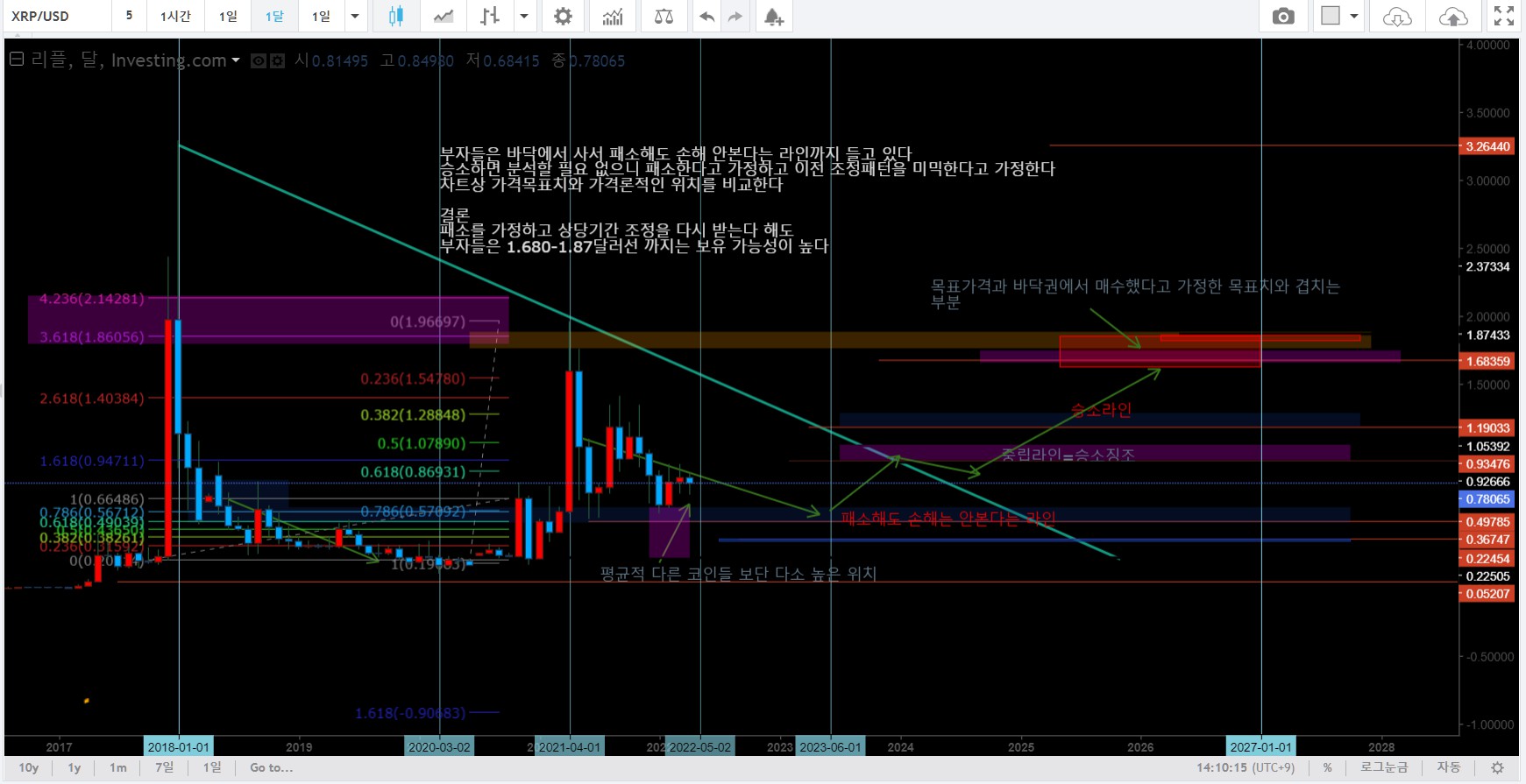This screenshot has width=1526, height=784.
Task: Select the candlestick chart style
Action: click(x=396, y=16)
